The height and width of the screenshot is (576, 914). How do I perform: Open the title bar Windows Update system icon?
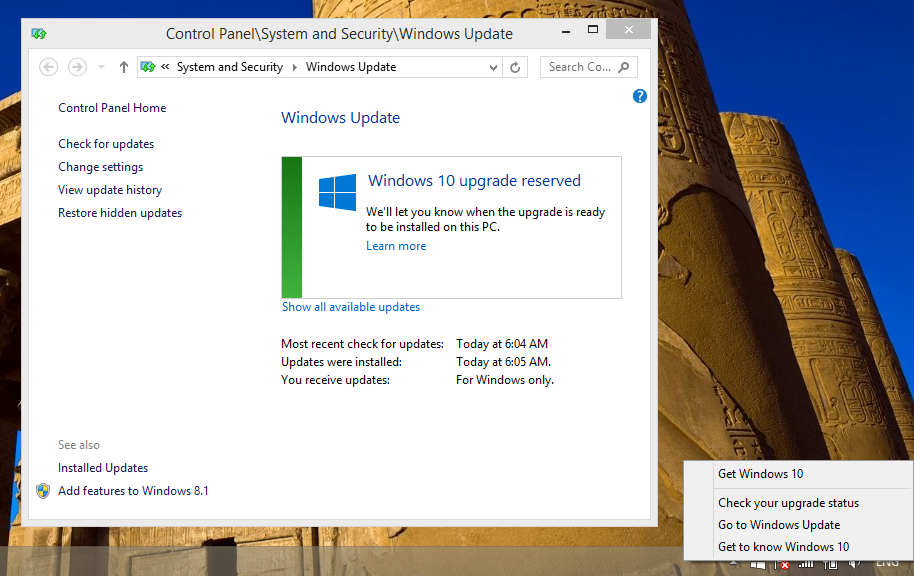[39, 34]
